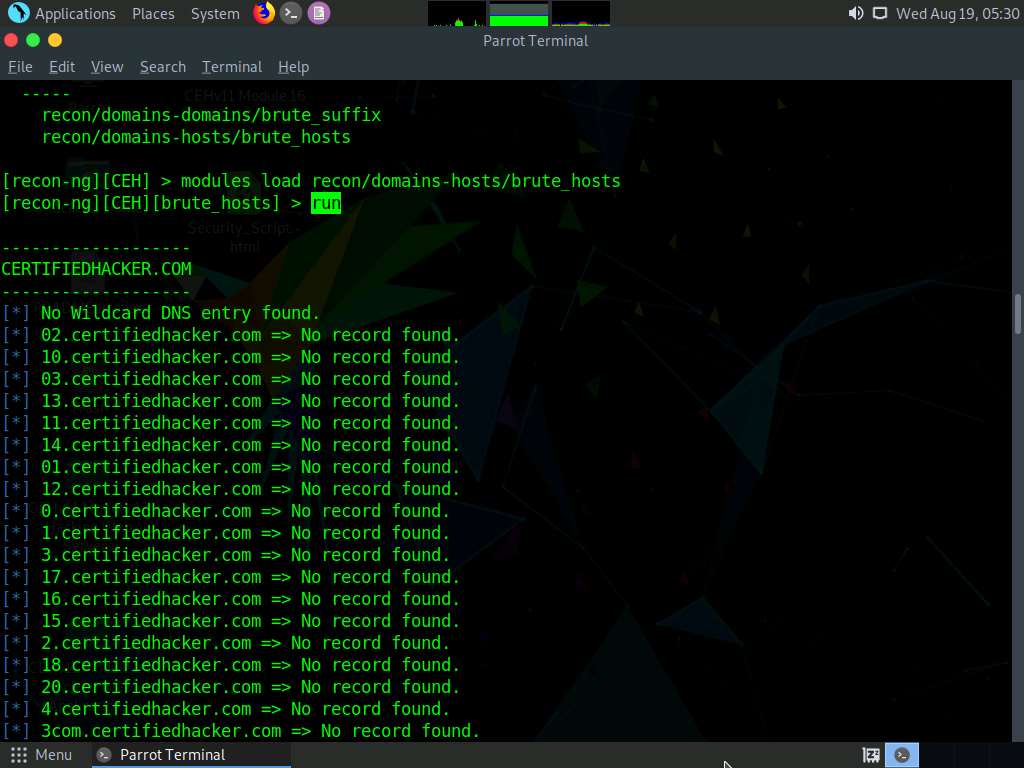The width and height of the screenshot is (1024, 768).
Task: Open the Parrot logo Applications menu icon
Action: pyautogui.click(x=18, y=12)
